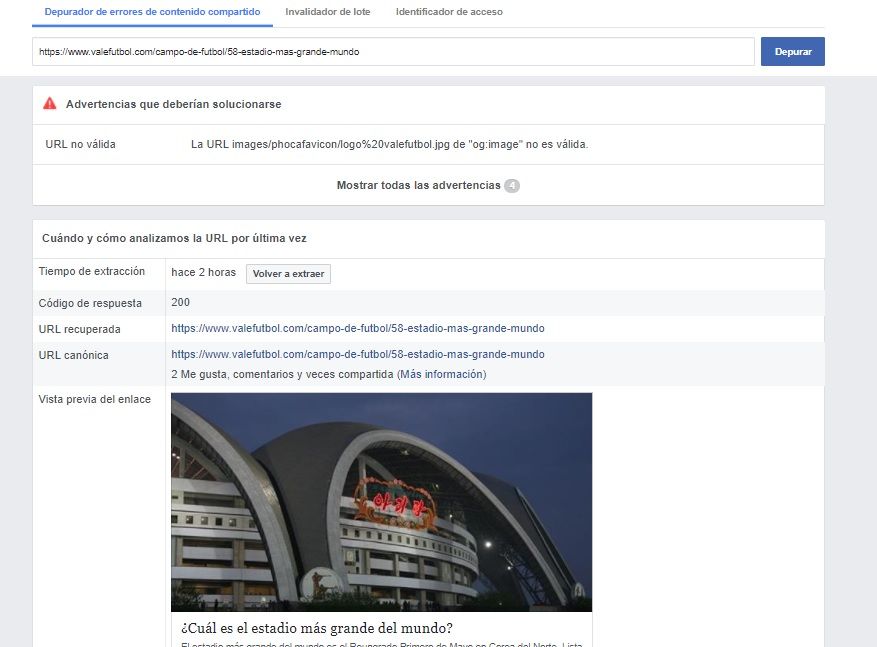Image resolution: width=877 pixels, height=647 pixels.
Task: Select the response code value 200
Action: coord(180,302)
